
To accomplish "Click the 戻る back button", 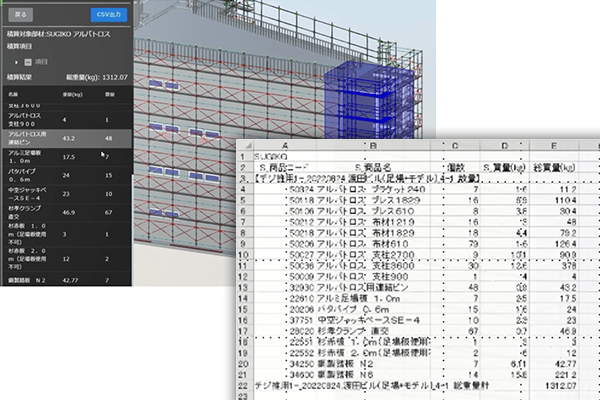I will [x=20, y=15].
